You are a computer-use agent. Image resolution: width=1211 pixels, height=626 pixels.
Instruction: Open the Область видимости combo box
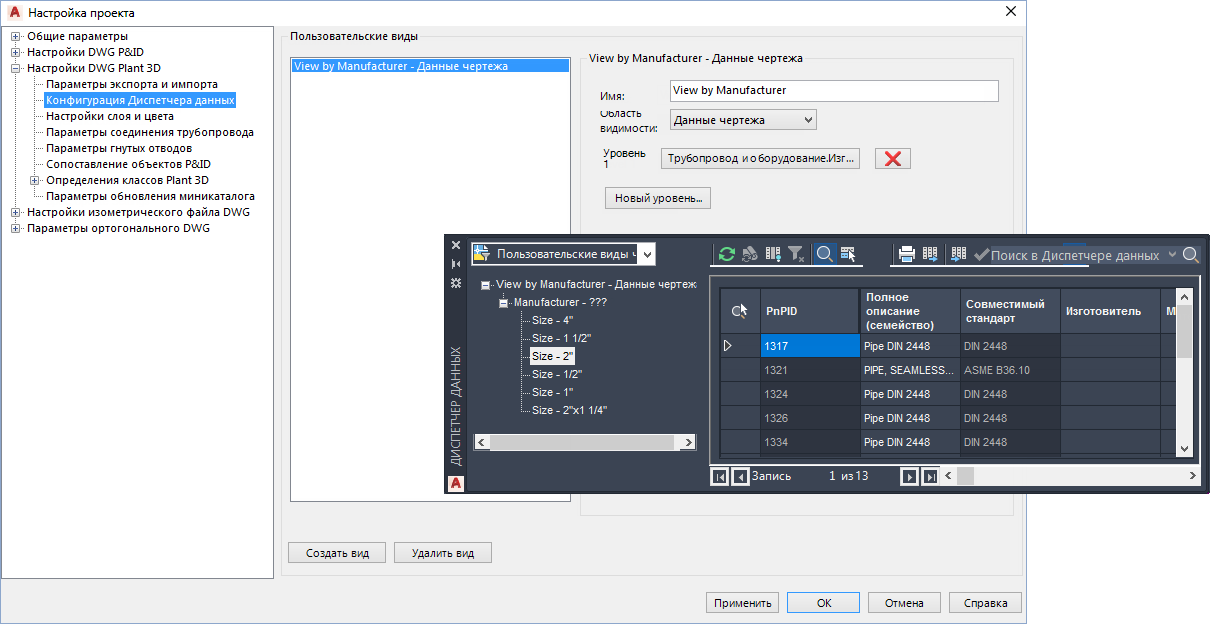pyautogui.click(x=743, y=120)
